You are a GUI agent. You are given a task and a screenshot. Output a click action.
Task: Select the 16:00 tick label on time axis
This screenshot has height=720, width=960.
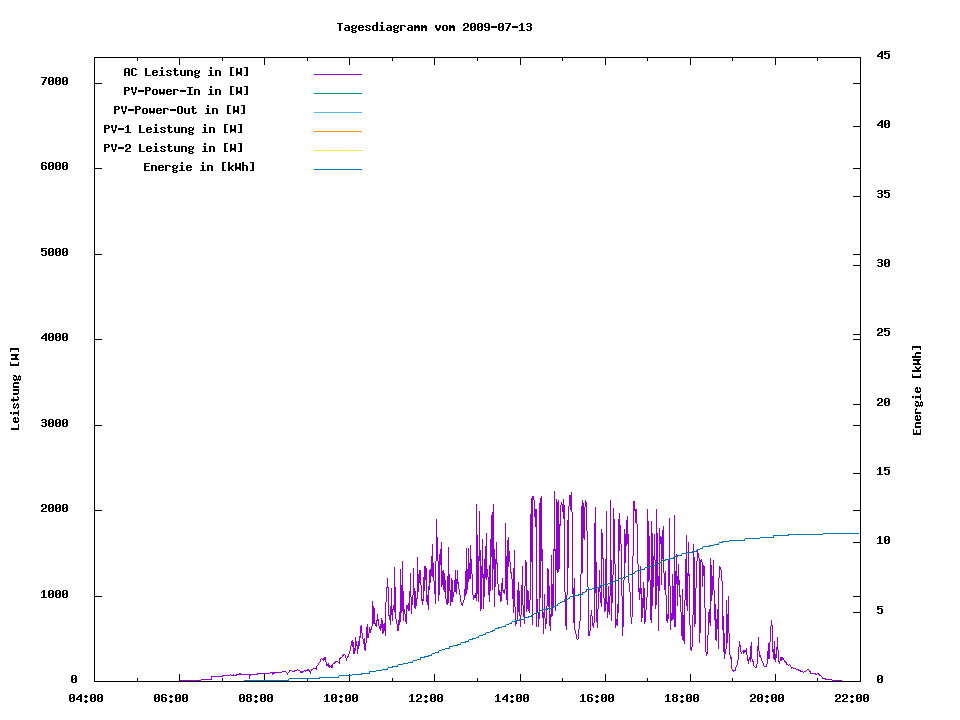[x=596, y=699]
